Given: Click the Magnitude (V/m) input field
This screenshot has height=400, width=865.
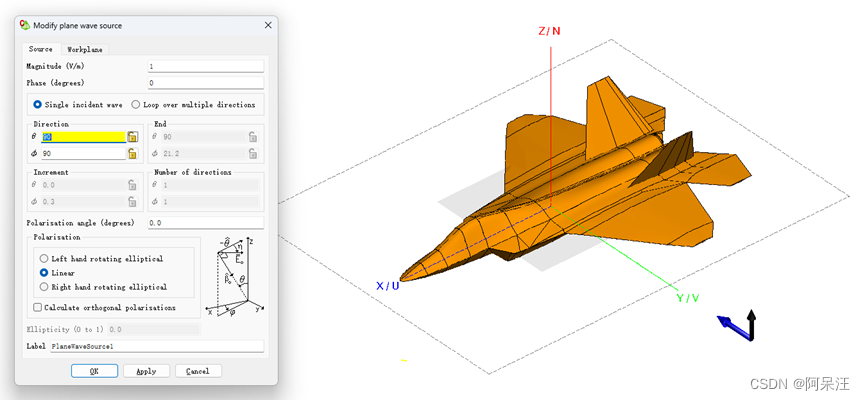Looking at the screenshot, I should (206, 66).
